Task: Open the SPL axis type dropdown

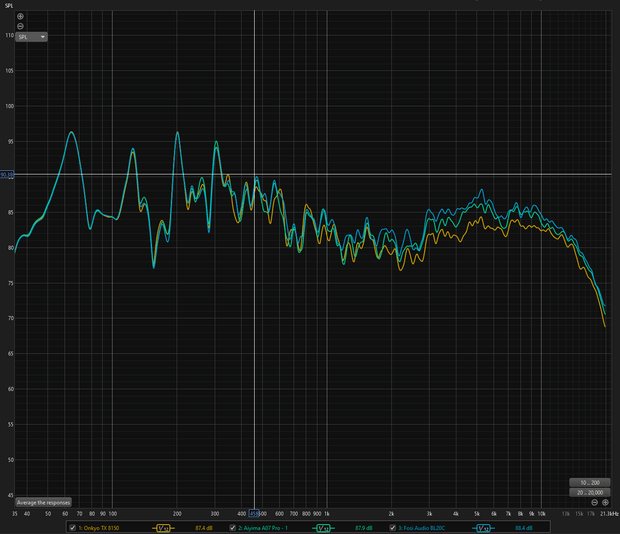Action: tap(32, 37)
